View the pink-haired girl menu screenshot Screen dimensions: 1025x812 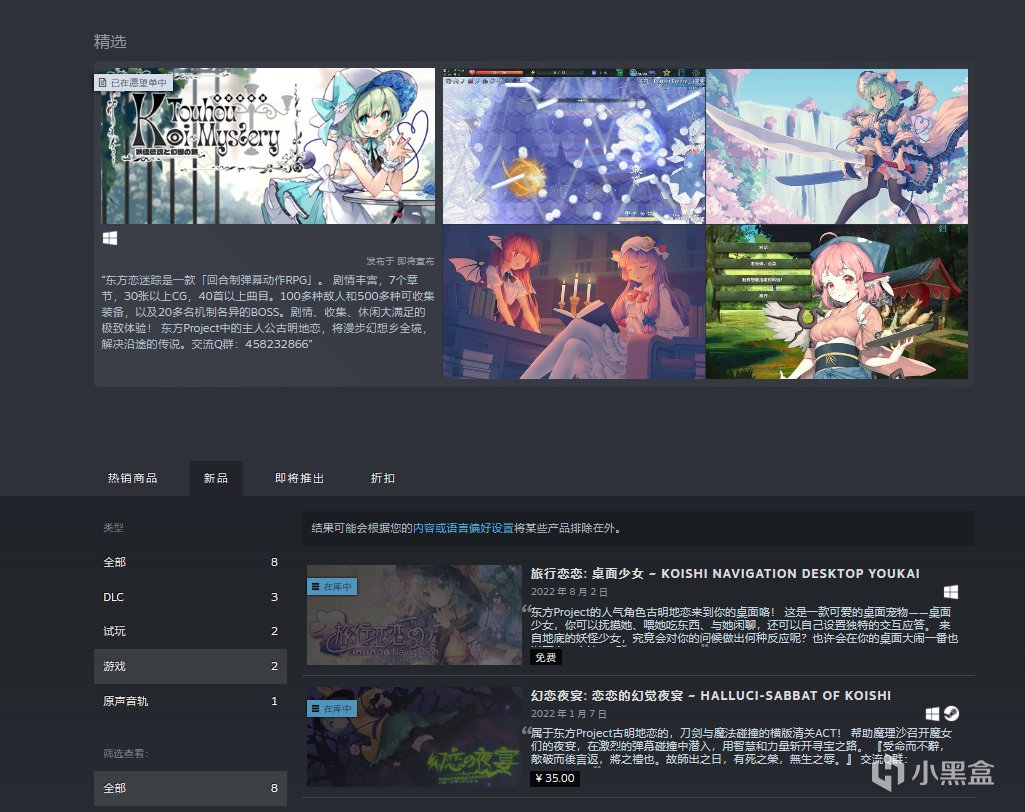[x=837, y=302]
